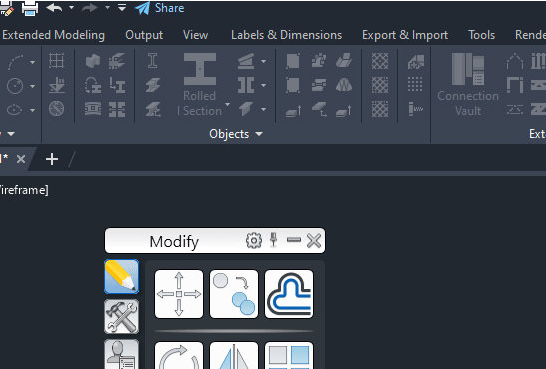Select the hammer and wrench category

[122, 316]
